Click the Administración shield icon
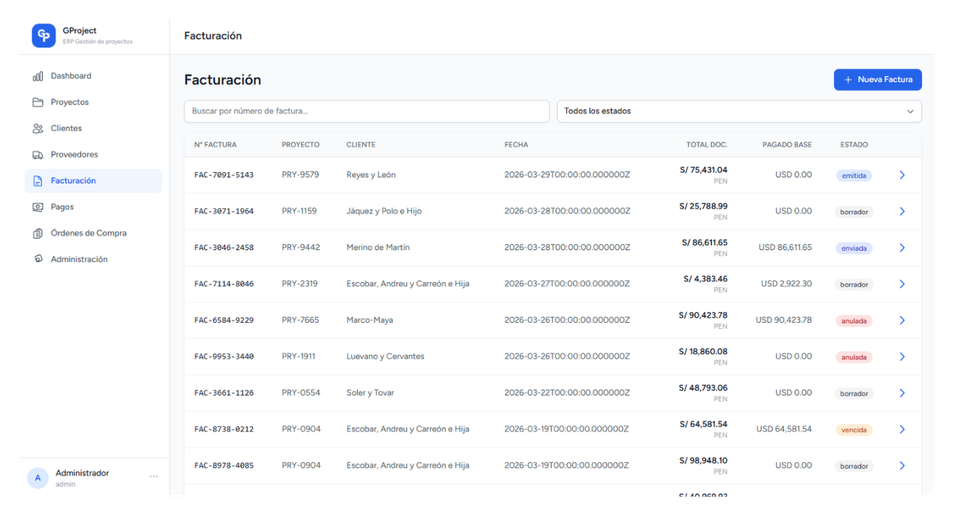 click(x=38, y=259)
